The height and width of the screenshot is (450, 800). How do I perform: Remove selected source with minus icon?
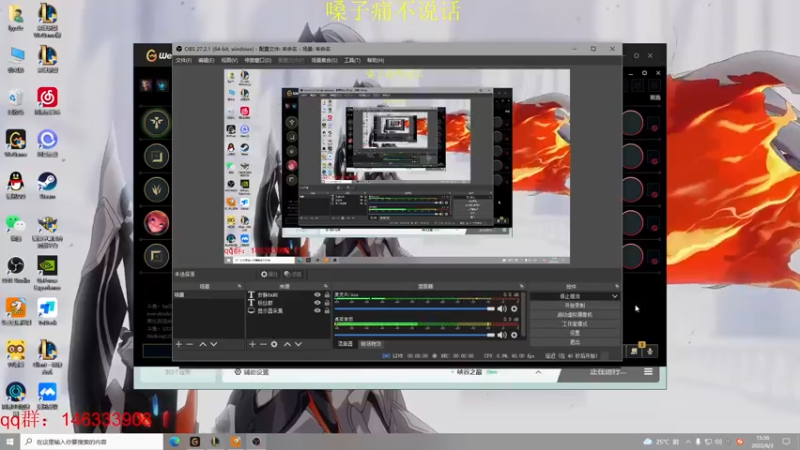pos(263,344)
